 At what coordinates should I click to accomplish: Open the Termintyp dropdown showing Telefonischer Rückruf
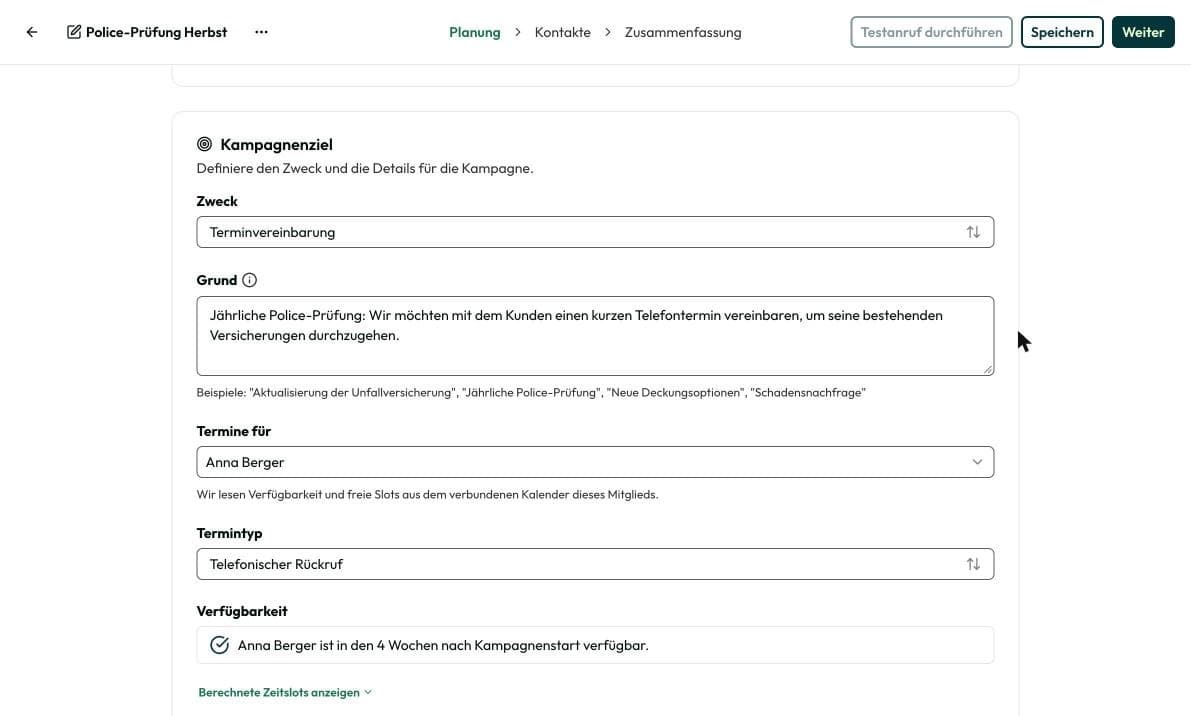tap(595, 564)
